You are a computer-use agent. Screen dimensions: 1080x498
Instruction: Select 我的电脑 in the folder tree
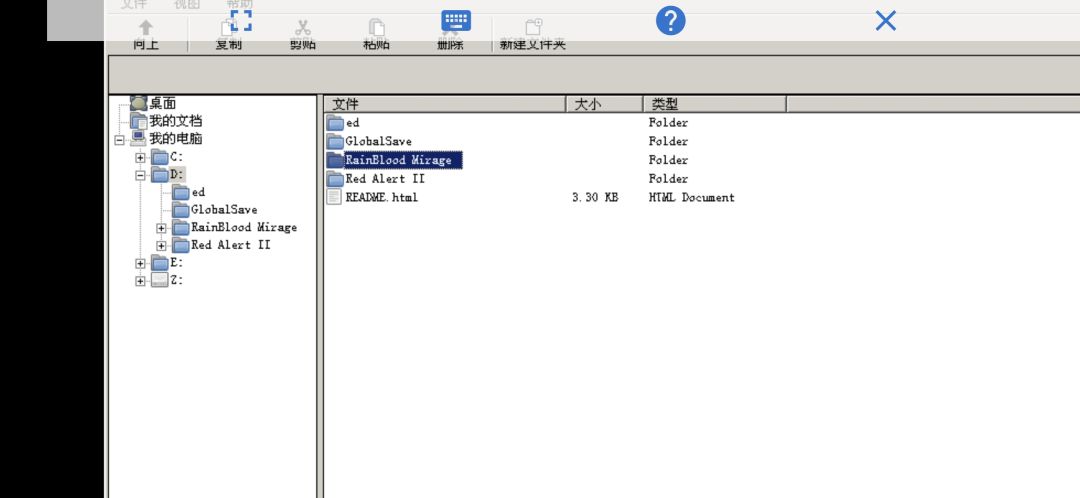pyautogui.click(x=176, y=138)
